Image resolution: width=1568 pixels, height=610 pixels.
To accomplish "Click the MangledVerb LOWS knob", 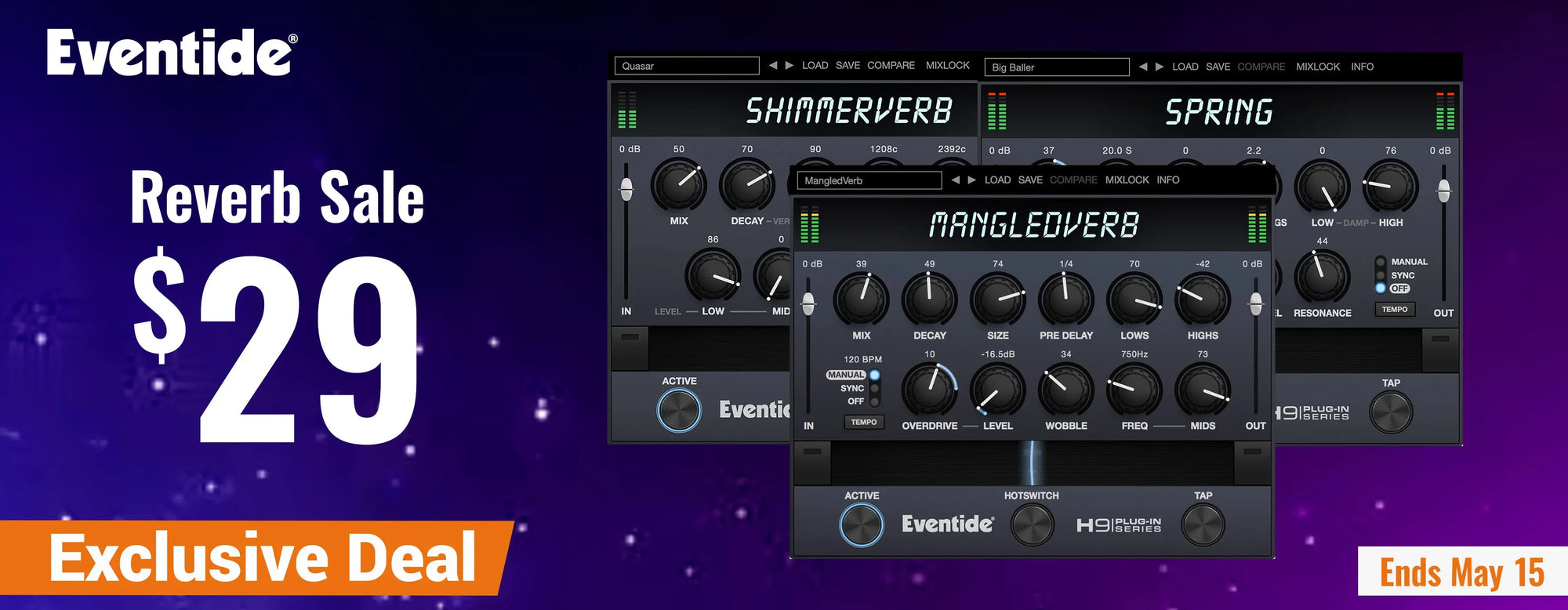I will coord(1134,300).
